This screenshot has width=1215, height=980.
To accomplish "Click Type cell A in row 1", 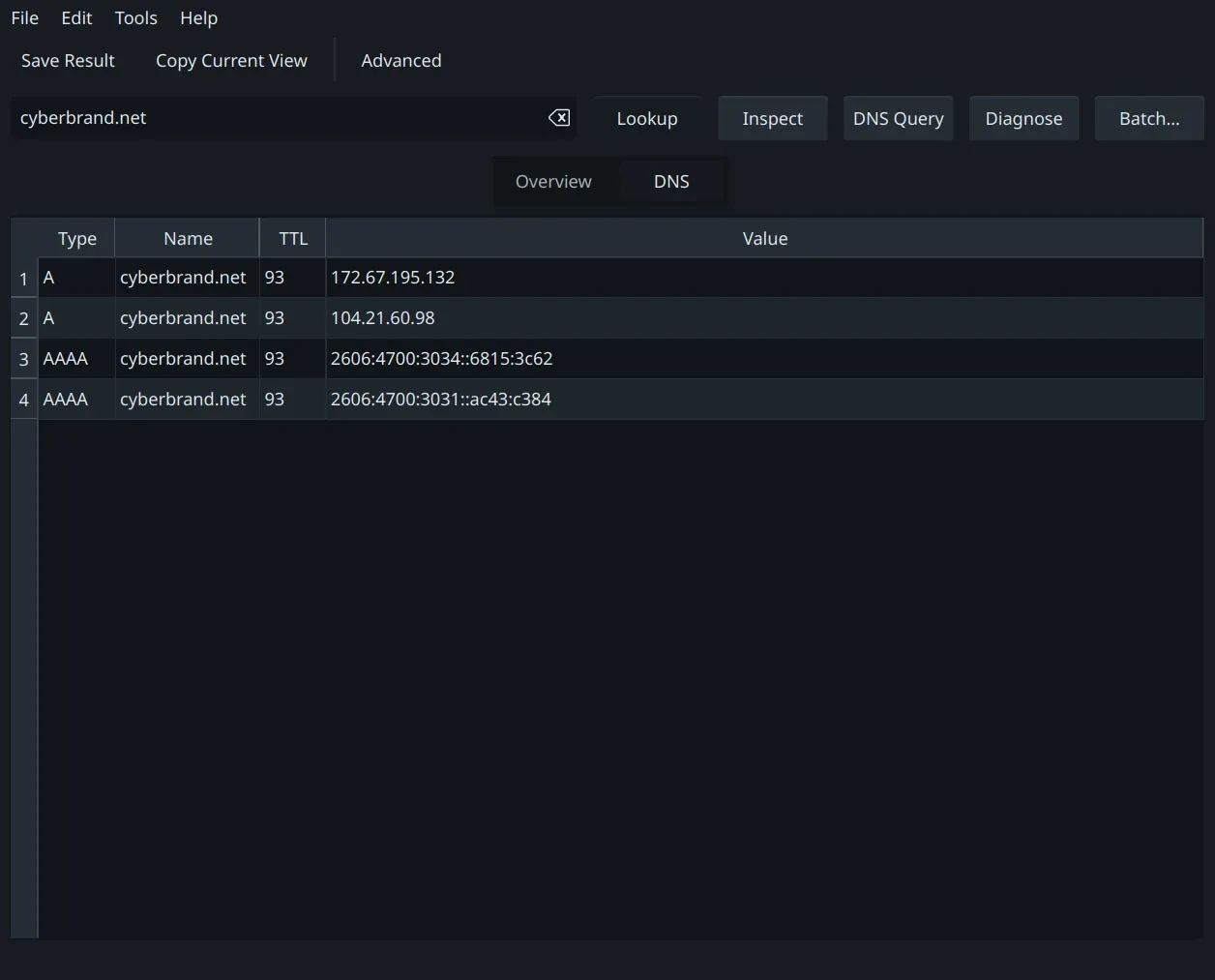I will [76, 278].
